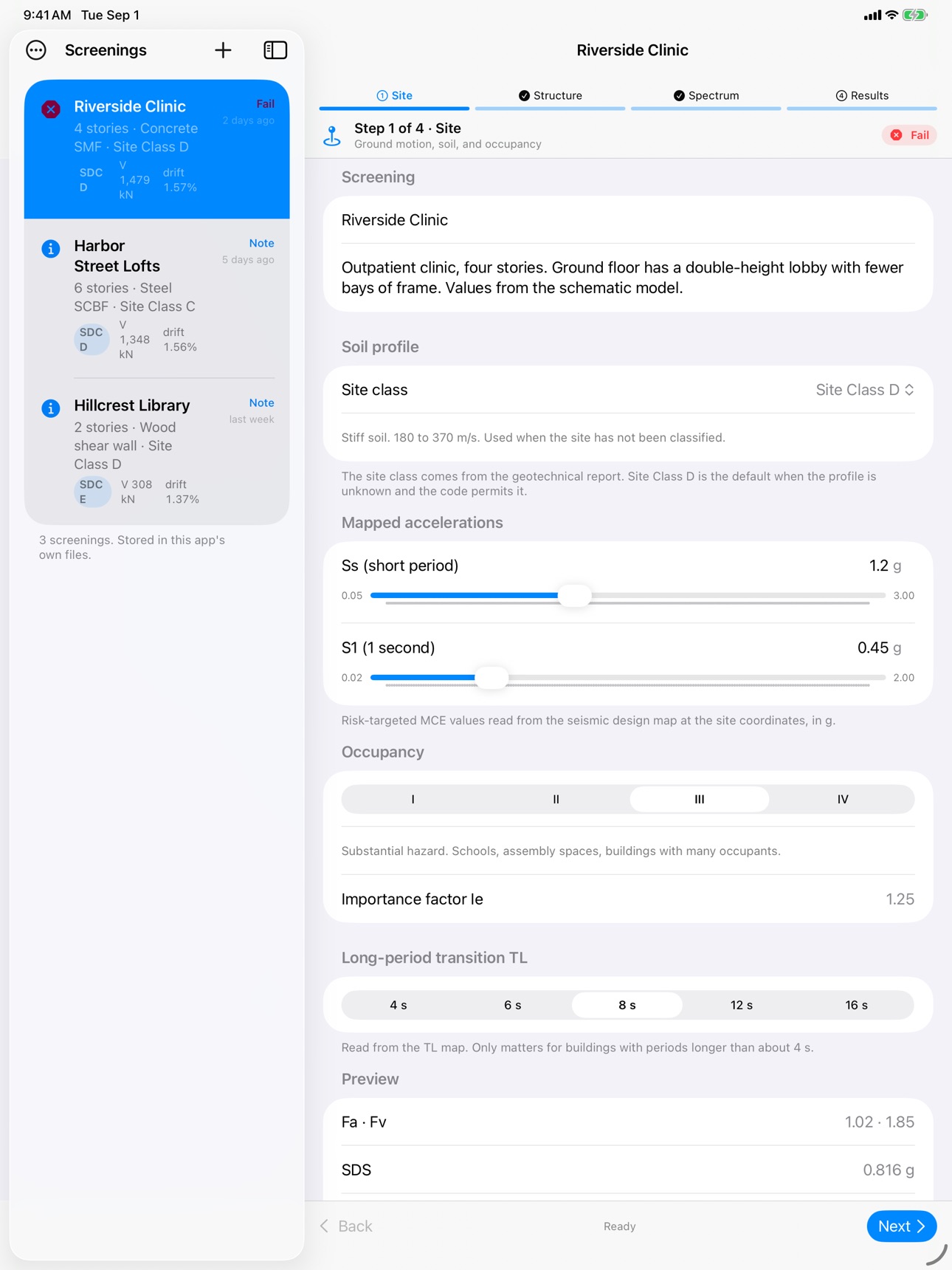Open the Hillcrest Library screening
This screenshot has width=952, height=1270.
point(157,451)
